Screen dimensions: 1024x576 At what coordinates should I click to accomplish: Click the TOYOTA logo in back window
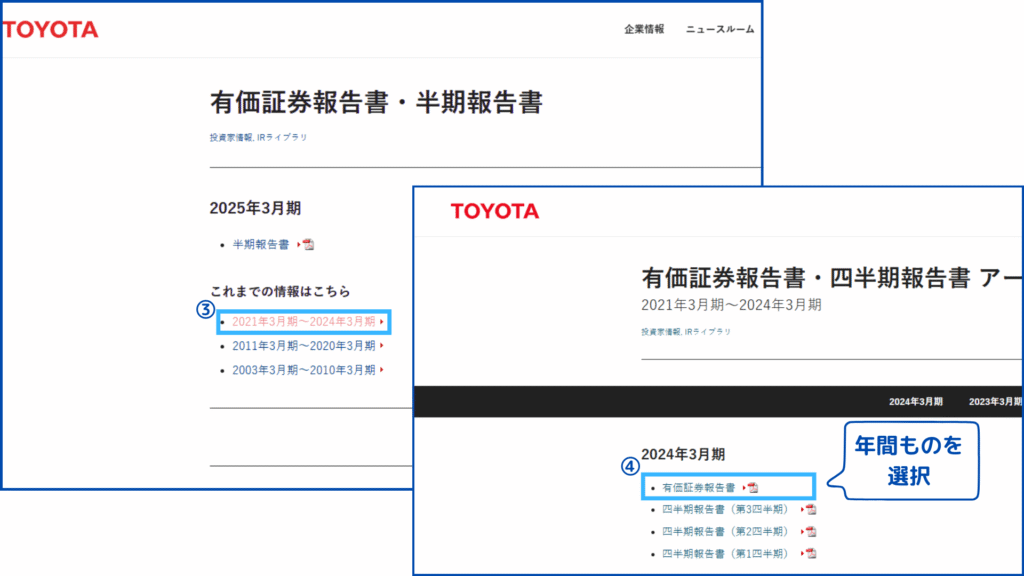tap(50, 29)
